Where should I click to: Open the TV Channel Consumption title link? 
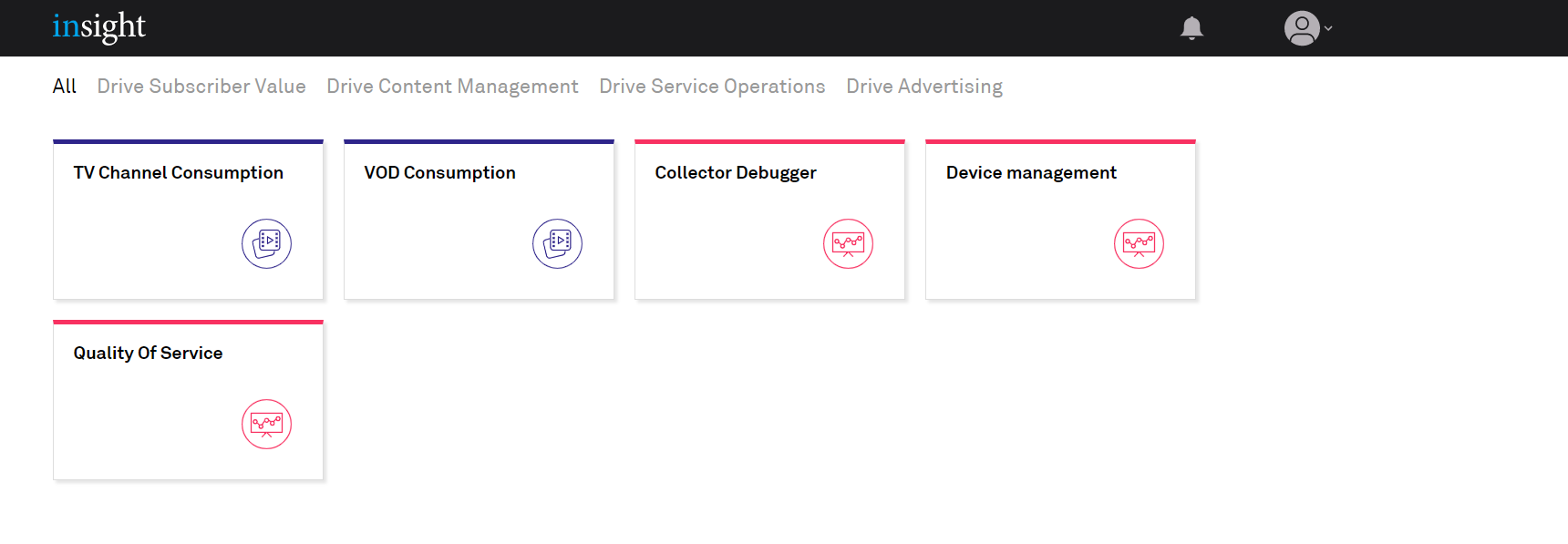pyautogui.click(x=179, y=173)
